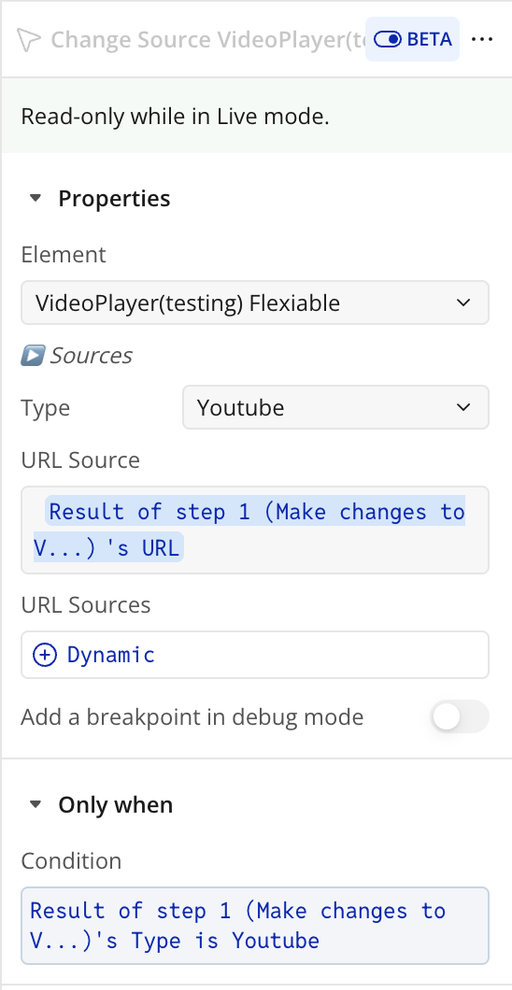The image size is (512, 990).
Task: Click the Dynamic link in URL Sources
Action: pyautogui.click(x=111, y=655)
